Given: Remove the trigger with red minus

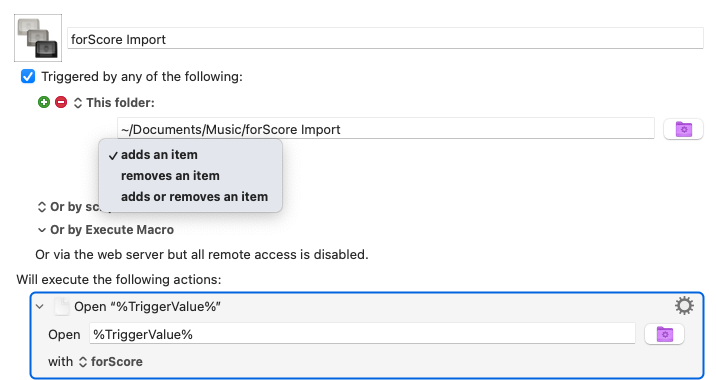Looking at the screenshot, I should (61, 102).
